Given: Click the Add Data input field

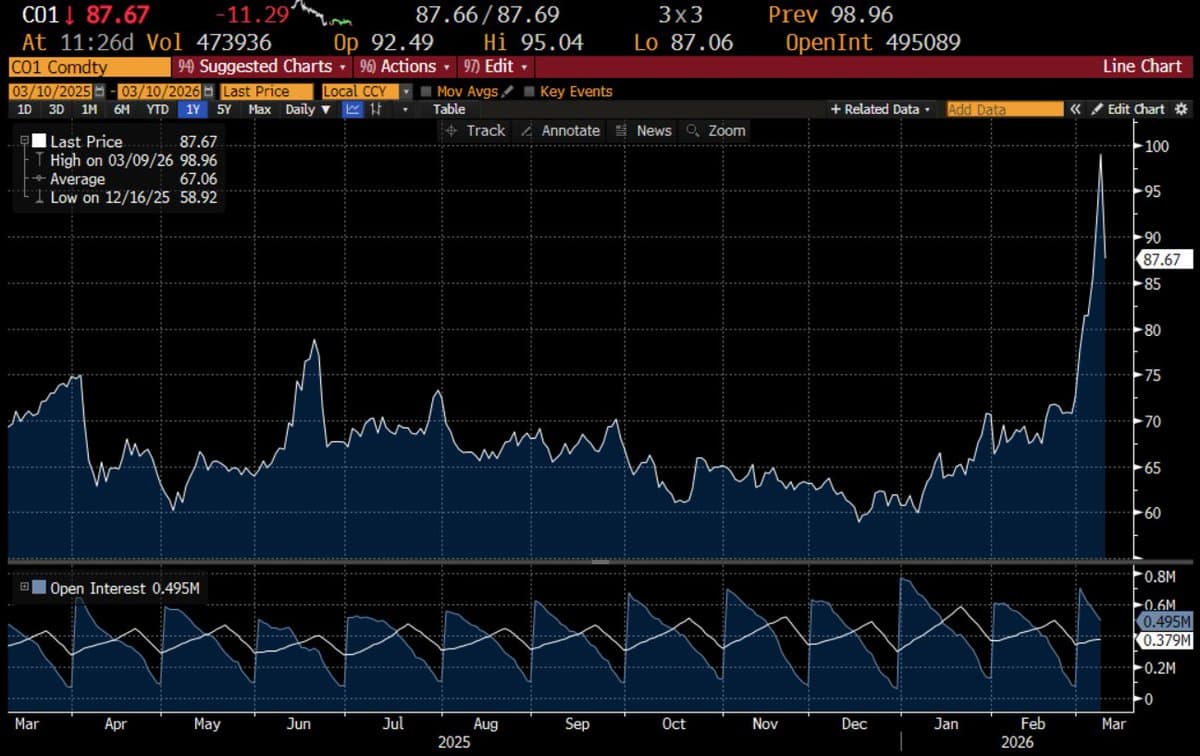Looking at the screenshot, I should [x=1004, y=109].
